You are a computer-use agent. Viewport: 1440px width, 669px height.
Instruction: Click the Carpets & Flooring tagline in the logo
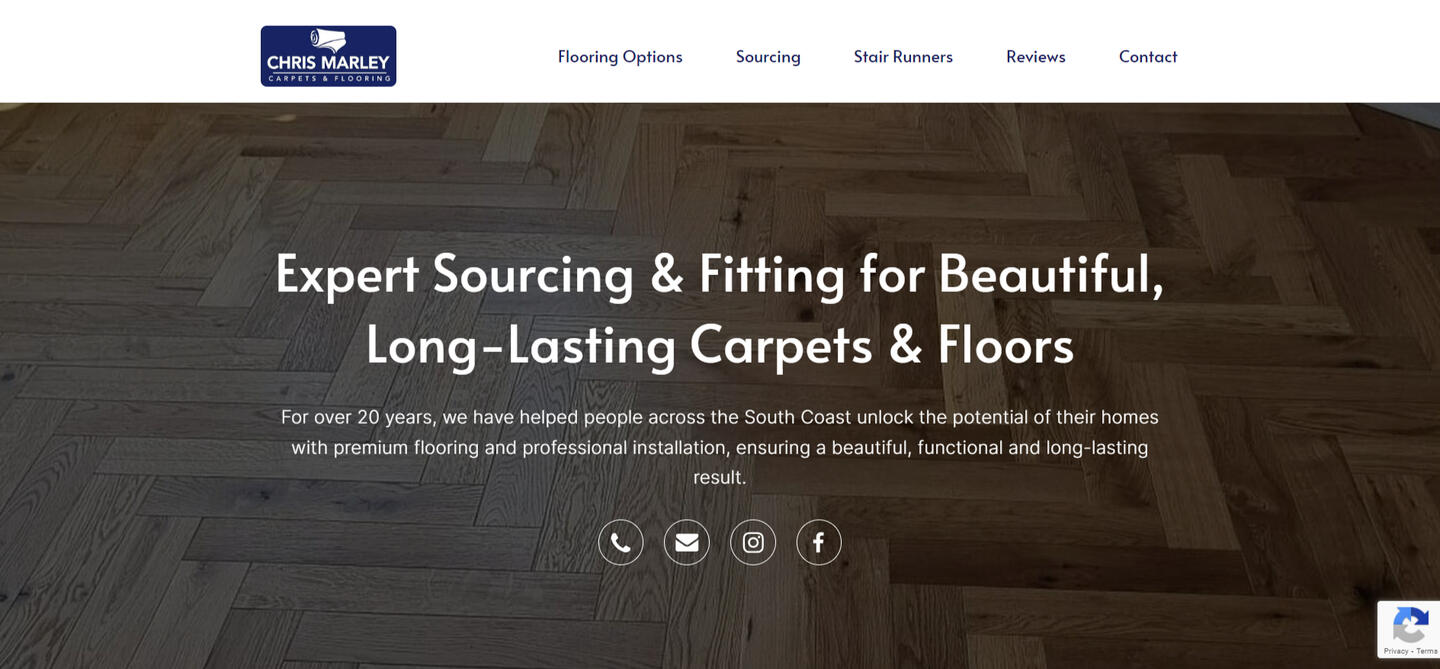pos(328,78)
